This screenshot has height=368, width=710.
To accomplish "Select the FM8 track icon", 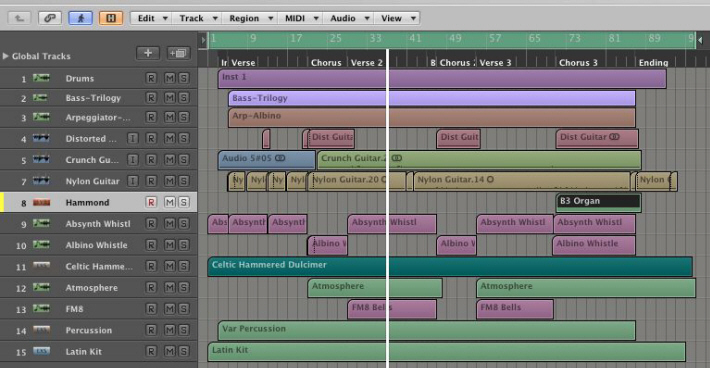I will tap(41, 309).
